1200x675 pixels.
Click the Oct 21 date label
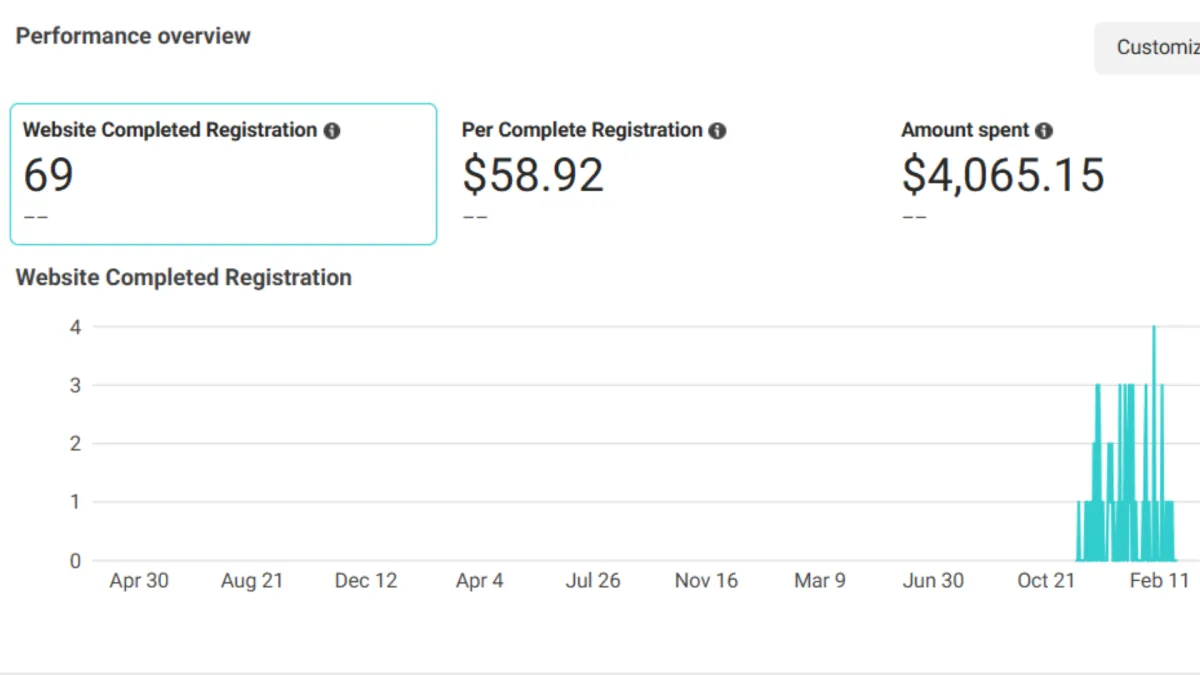point(1046,581)
